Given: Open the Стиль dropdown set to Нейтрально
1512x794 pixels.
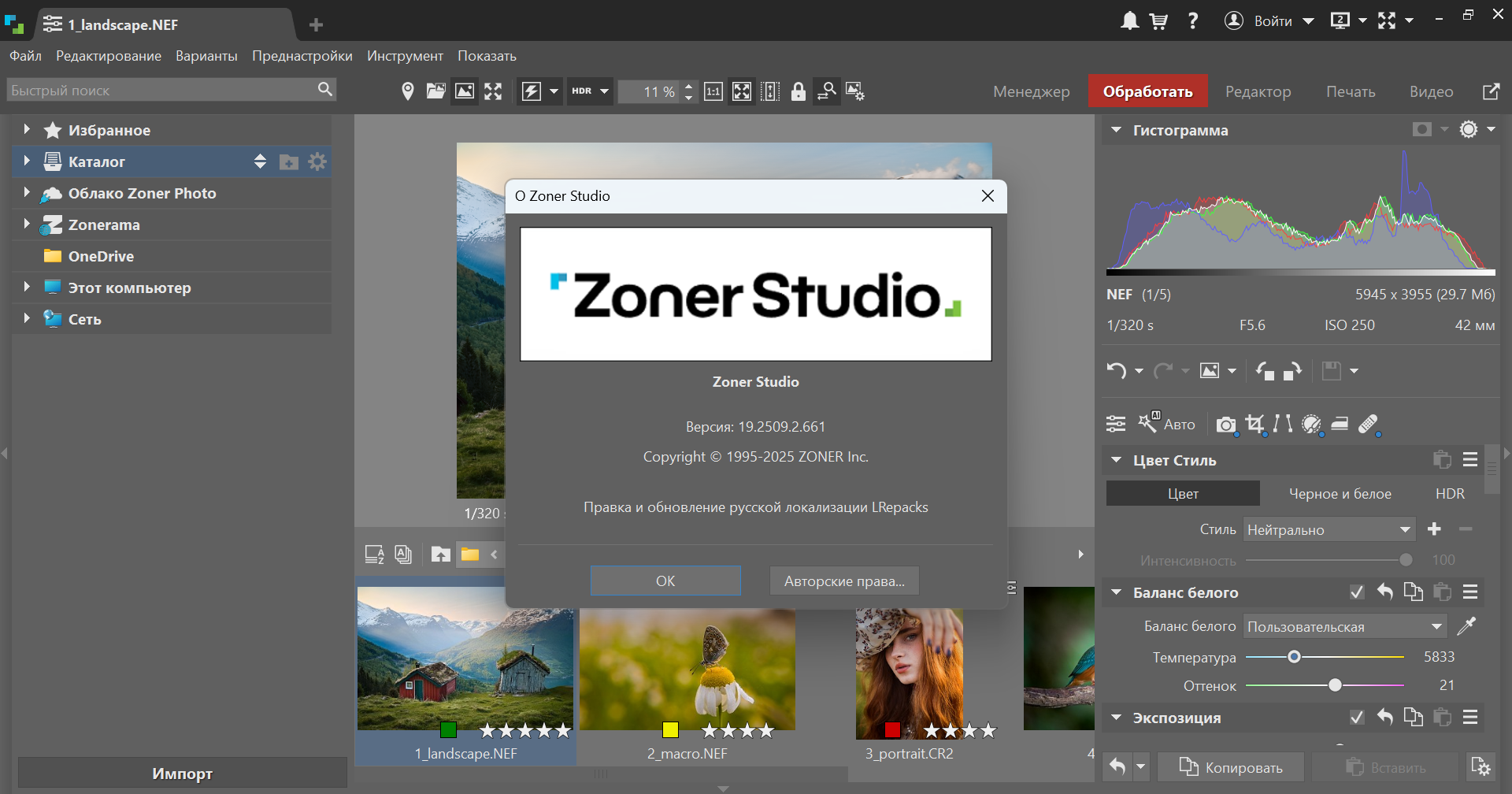Looking at the screenshot, I should (1329, 530).
